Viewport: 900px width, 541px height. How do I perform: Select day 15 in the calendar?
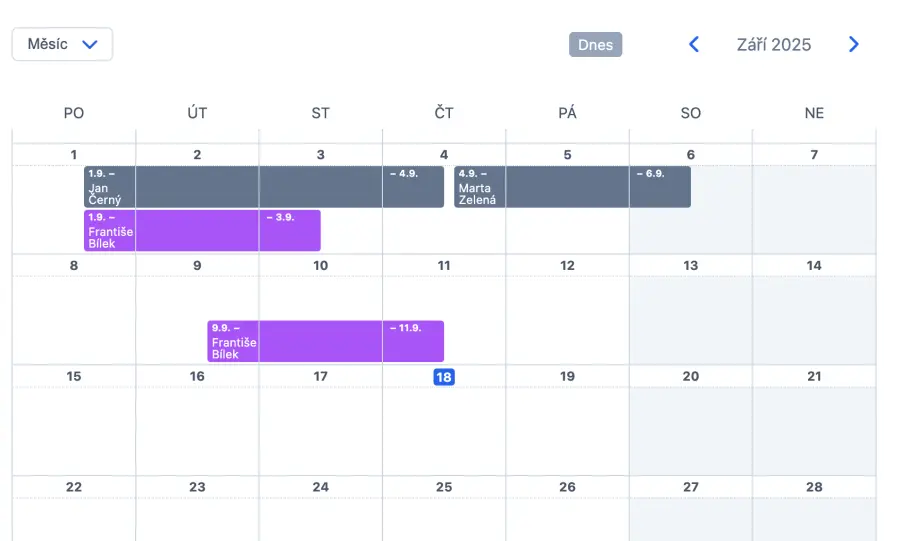[74, 377]
